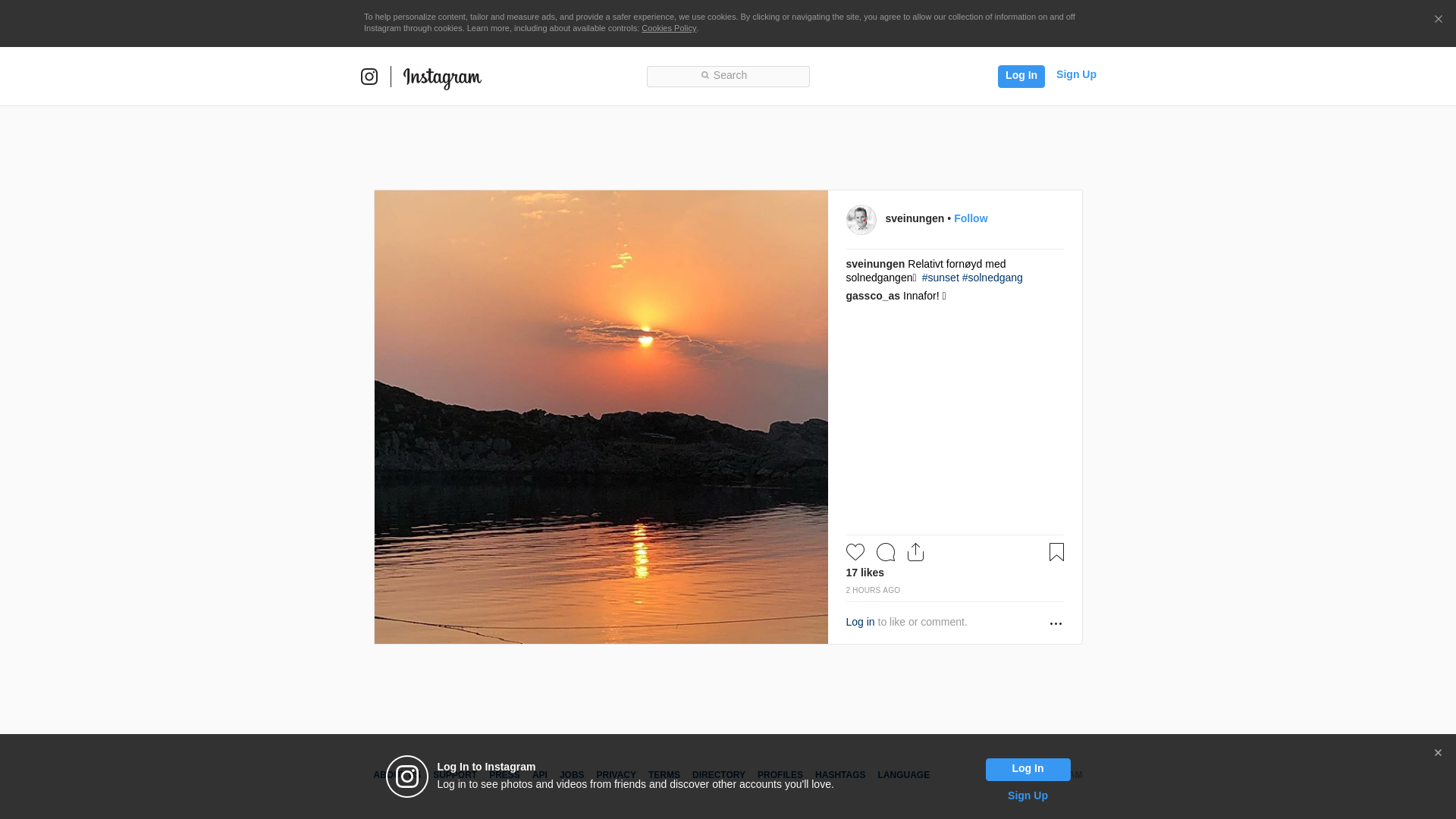Image resolution: width=1456 pixels, height=819 pixels.
Task: Click into the Search field
Action: click(728, 76)
